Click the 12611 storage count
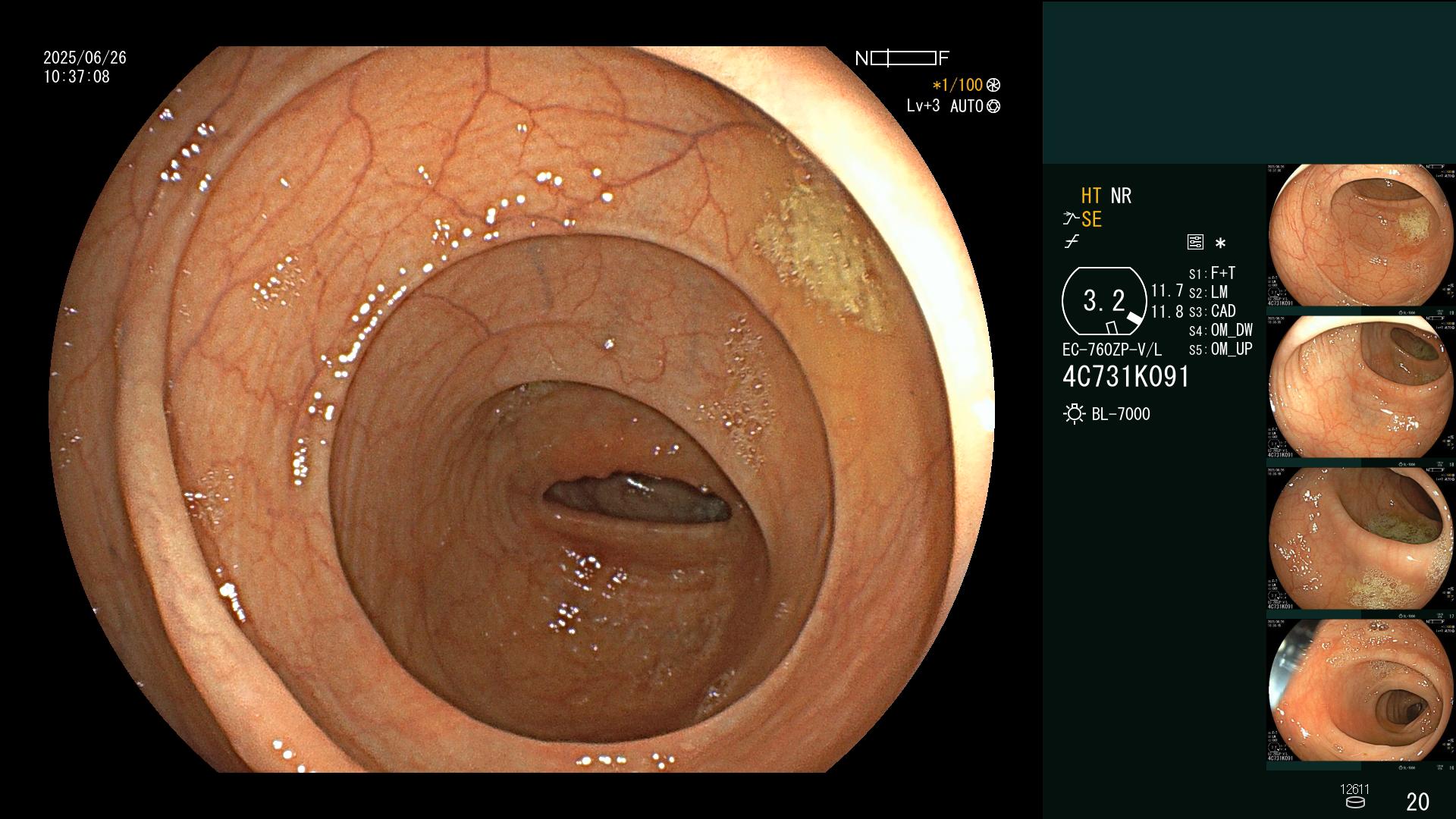This screenshot has width=1456, height=819. (1354, 789)
